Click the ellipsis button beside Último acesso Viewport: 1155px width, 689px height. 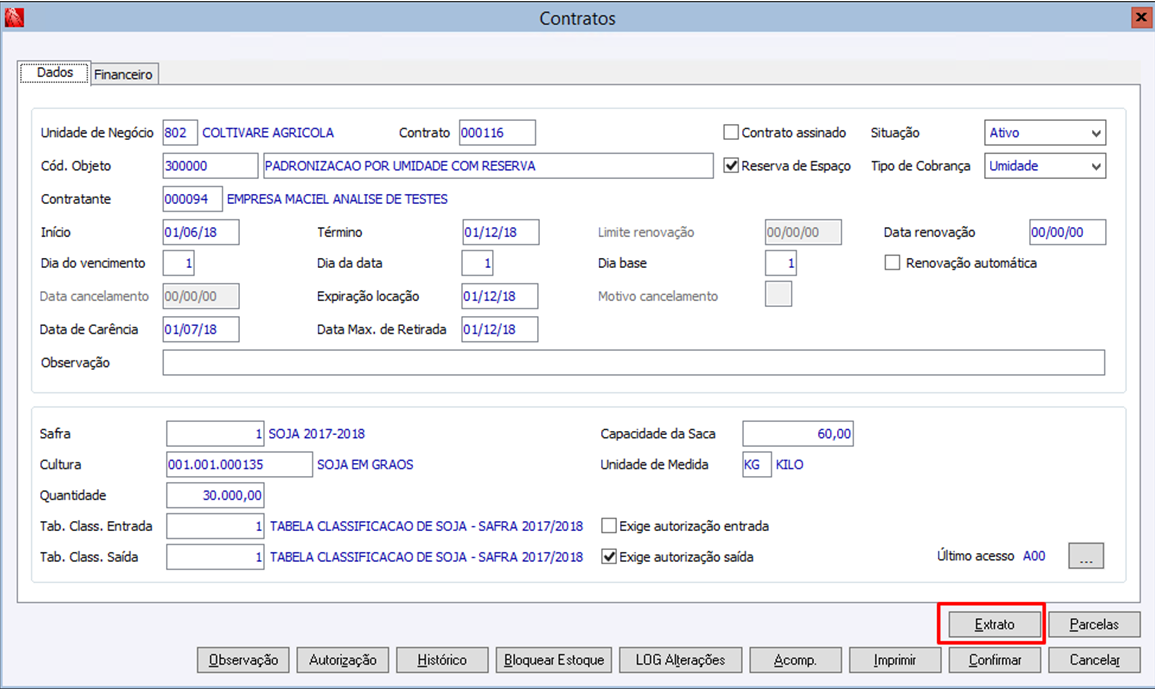[x=1086, y=557]
